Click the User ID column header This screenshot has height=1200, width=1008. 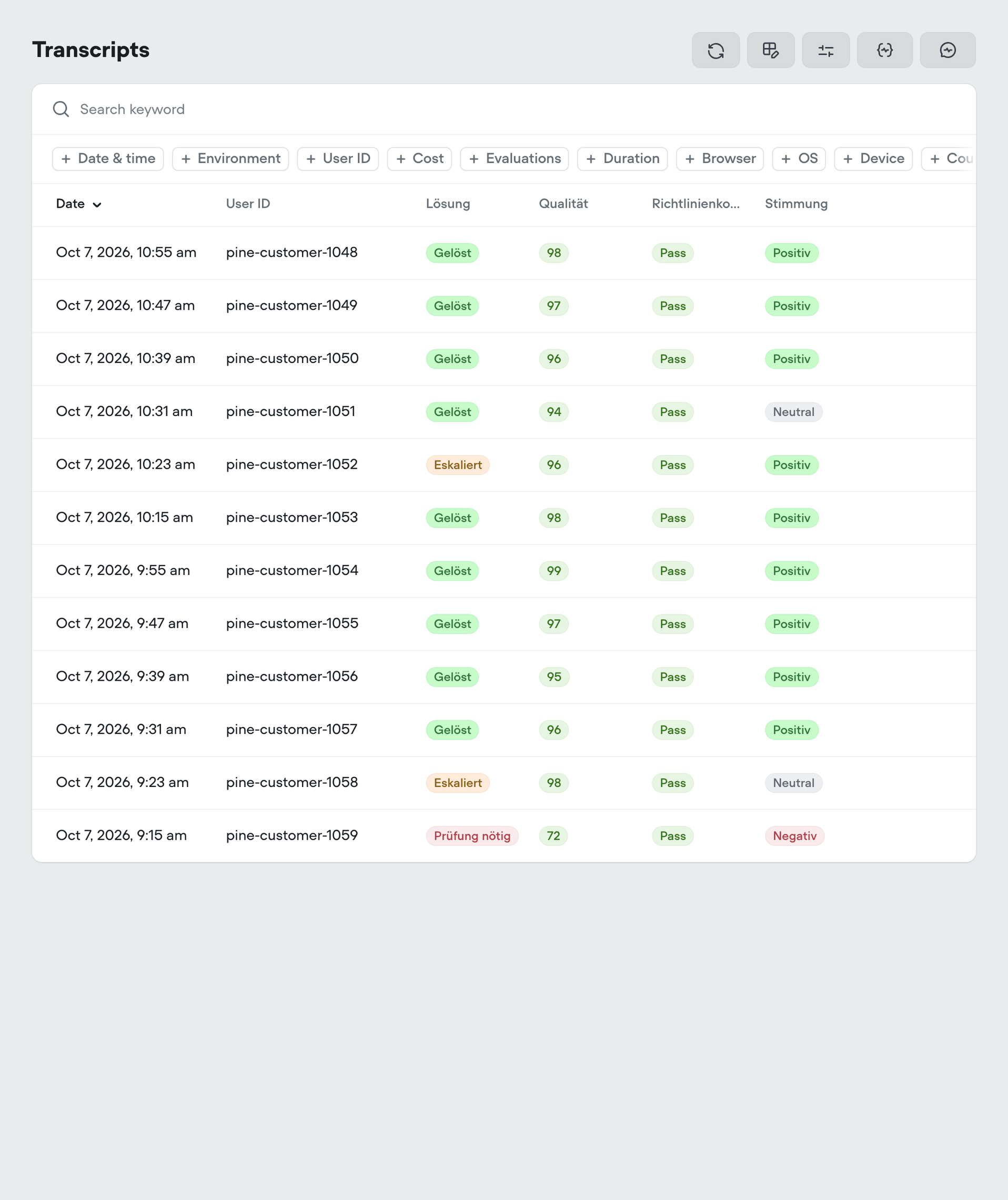click(x=248, y=204)
